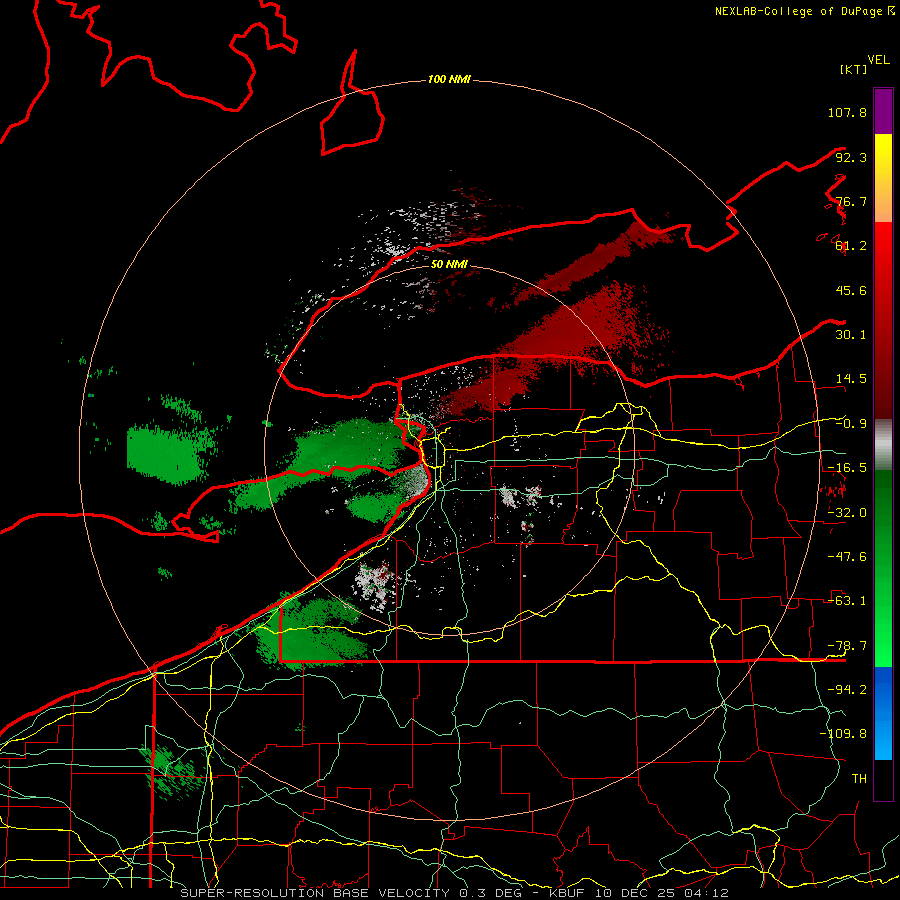The height and width of the screenshot is (900, 900).
Task: Click the VEL legend title
Action: [x=878, y=60]
